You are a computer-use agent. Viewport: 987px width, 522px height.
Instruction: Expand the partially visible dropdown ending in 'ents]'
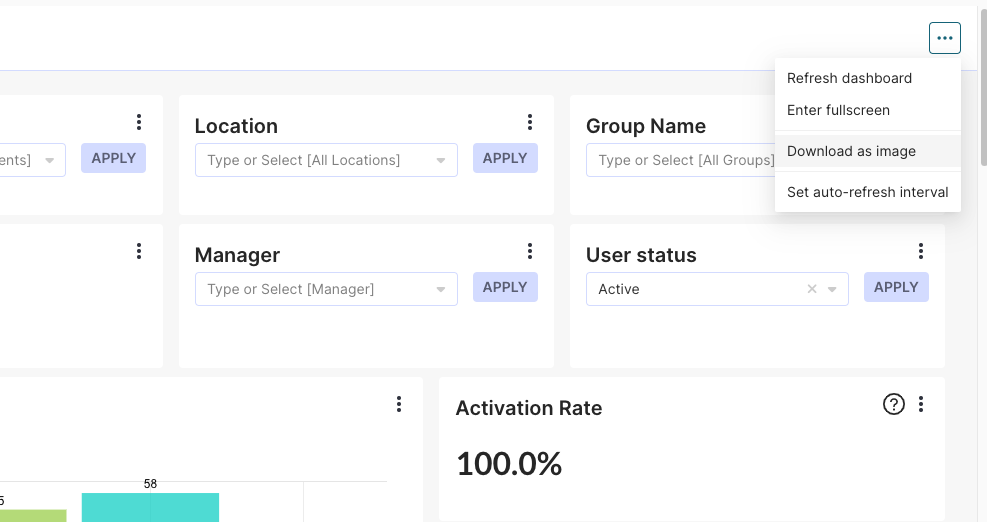click(49, 161)
